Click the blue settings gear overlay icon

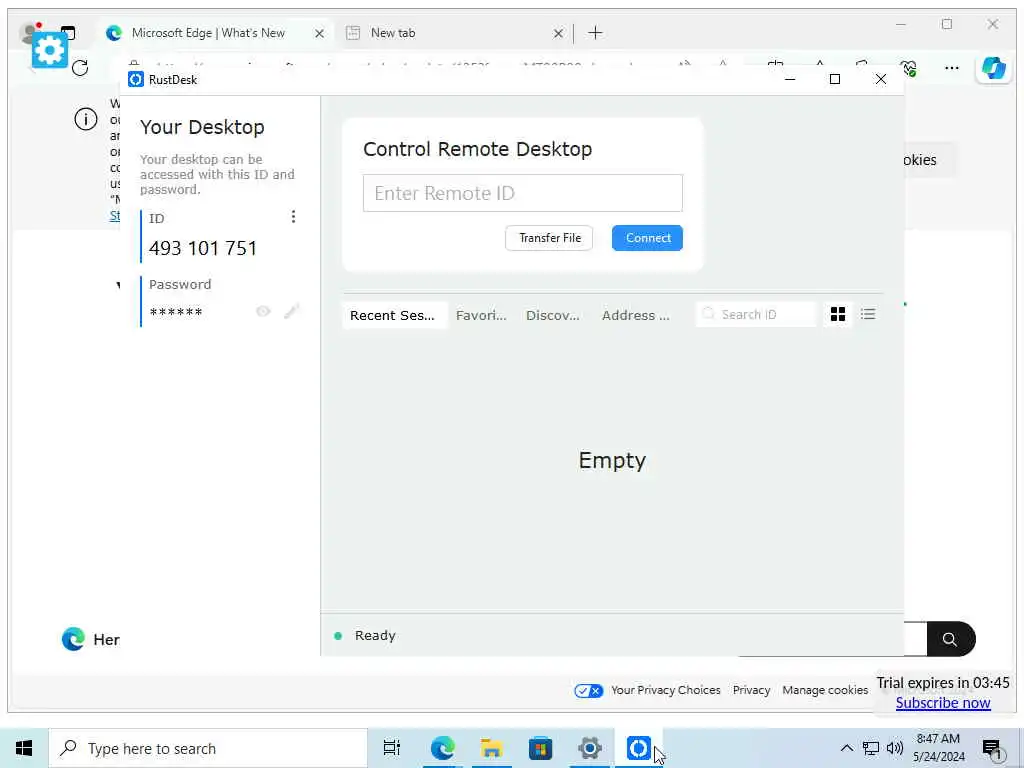coord(50,50)
